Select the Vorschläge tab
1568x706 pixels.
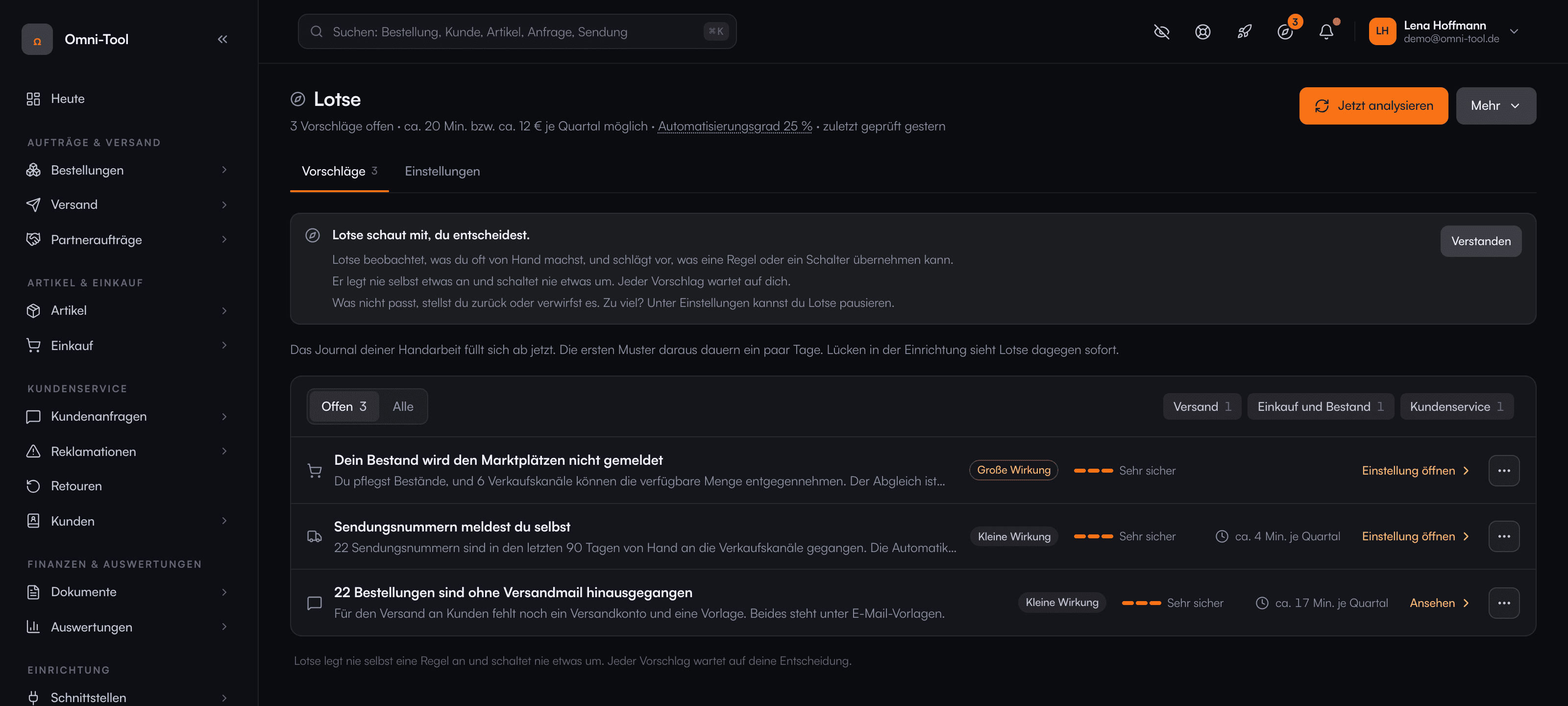point(339,172)
